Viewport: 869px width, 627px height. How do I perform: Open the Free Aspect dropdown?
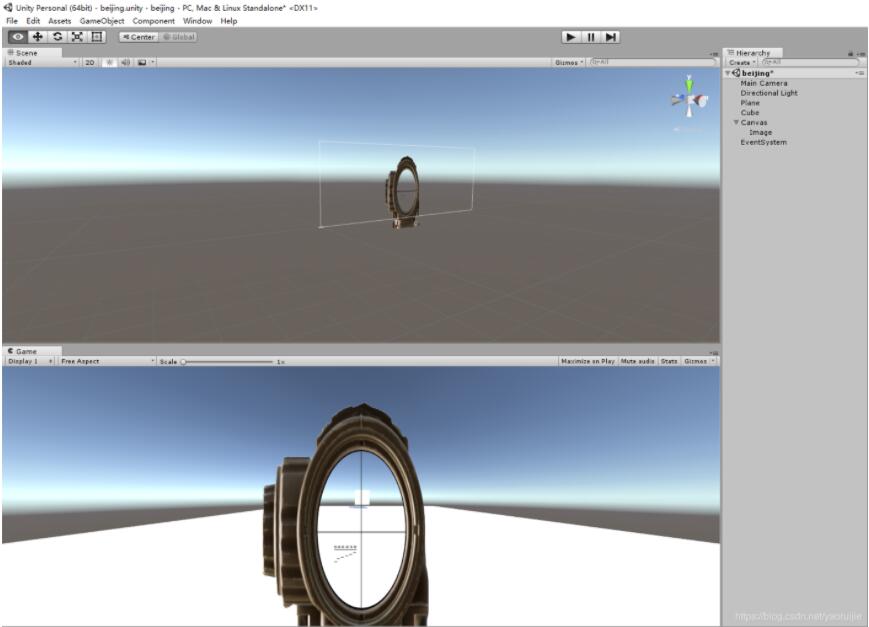107,361
